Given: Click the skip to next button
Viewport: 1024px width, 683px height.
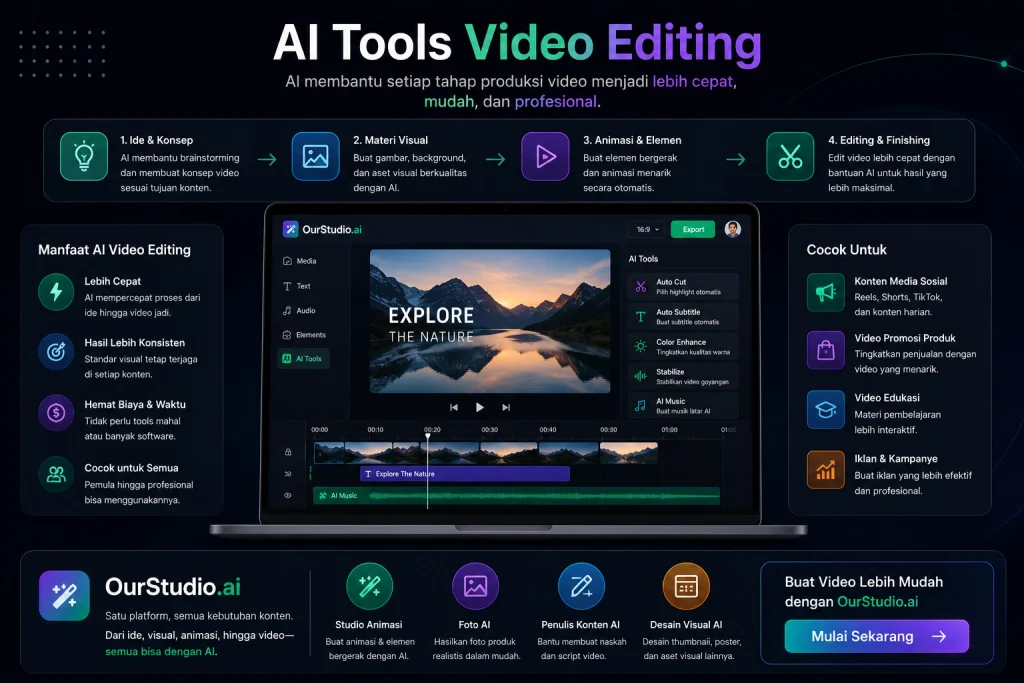Looking at the screenshot, I should (x=505, y=407).
